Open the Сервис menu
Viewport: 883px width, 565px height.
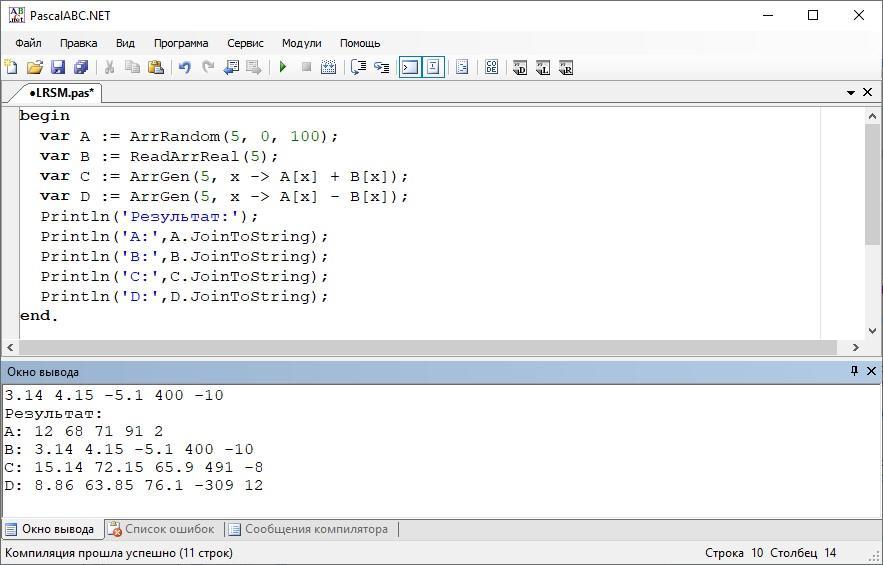coord(245,43)
